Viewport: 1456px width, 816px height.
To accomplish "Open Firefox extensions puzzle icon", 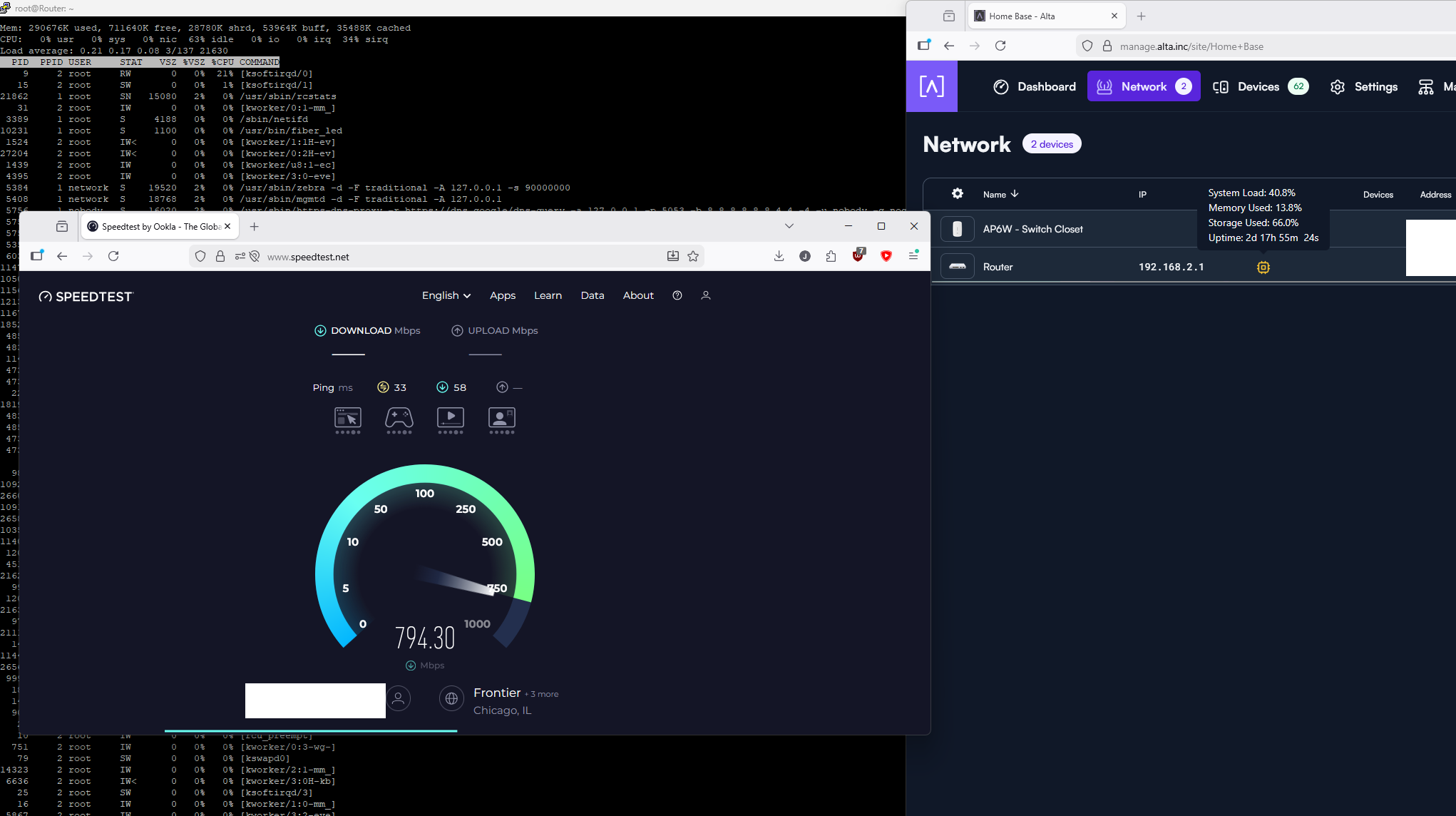I will click(x=831, y=256).
